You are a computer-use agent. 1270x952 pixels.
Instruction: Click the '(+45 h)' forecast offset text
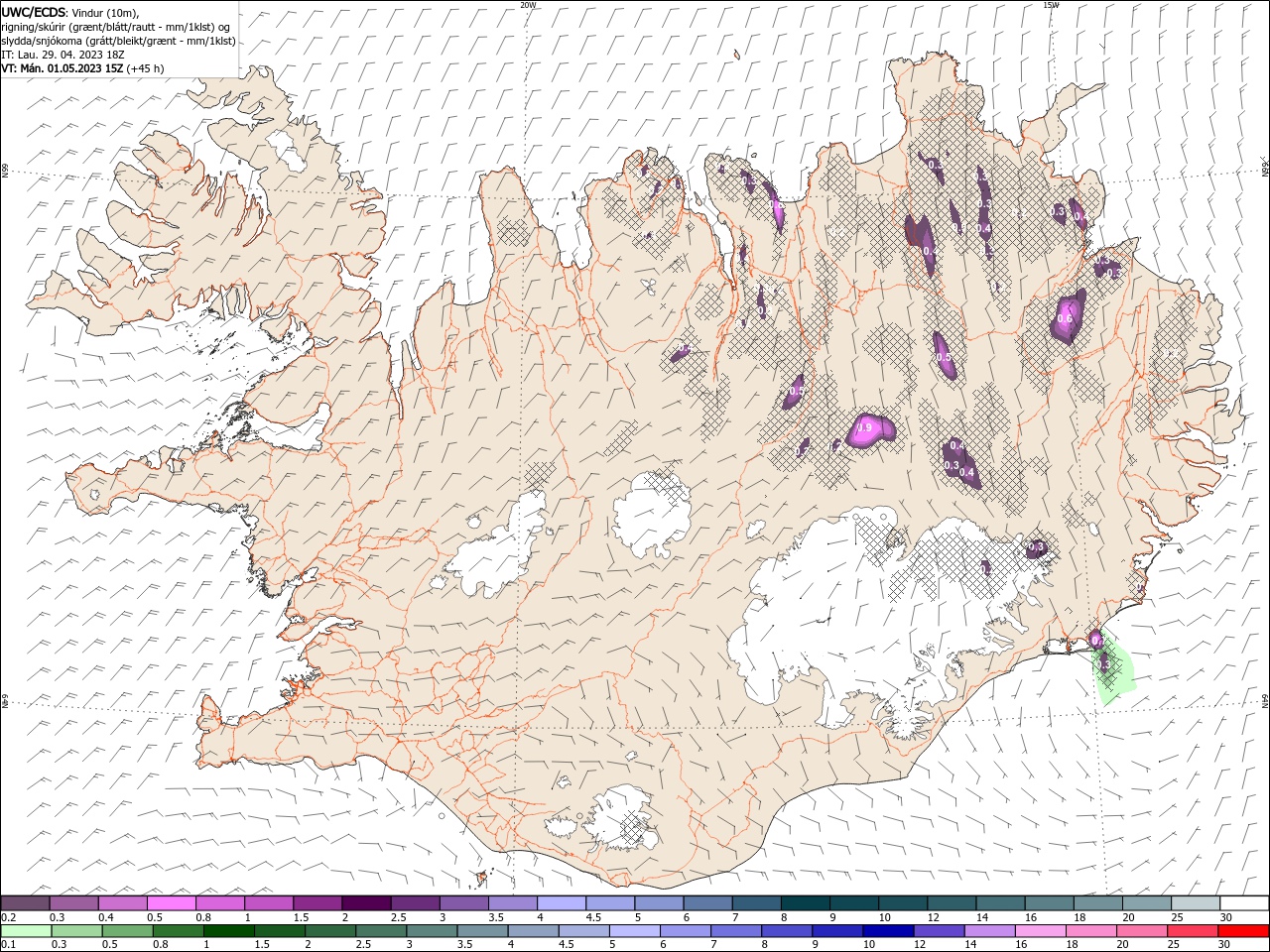pos(146,68)
